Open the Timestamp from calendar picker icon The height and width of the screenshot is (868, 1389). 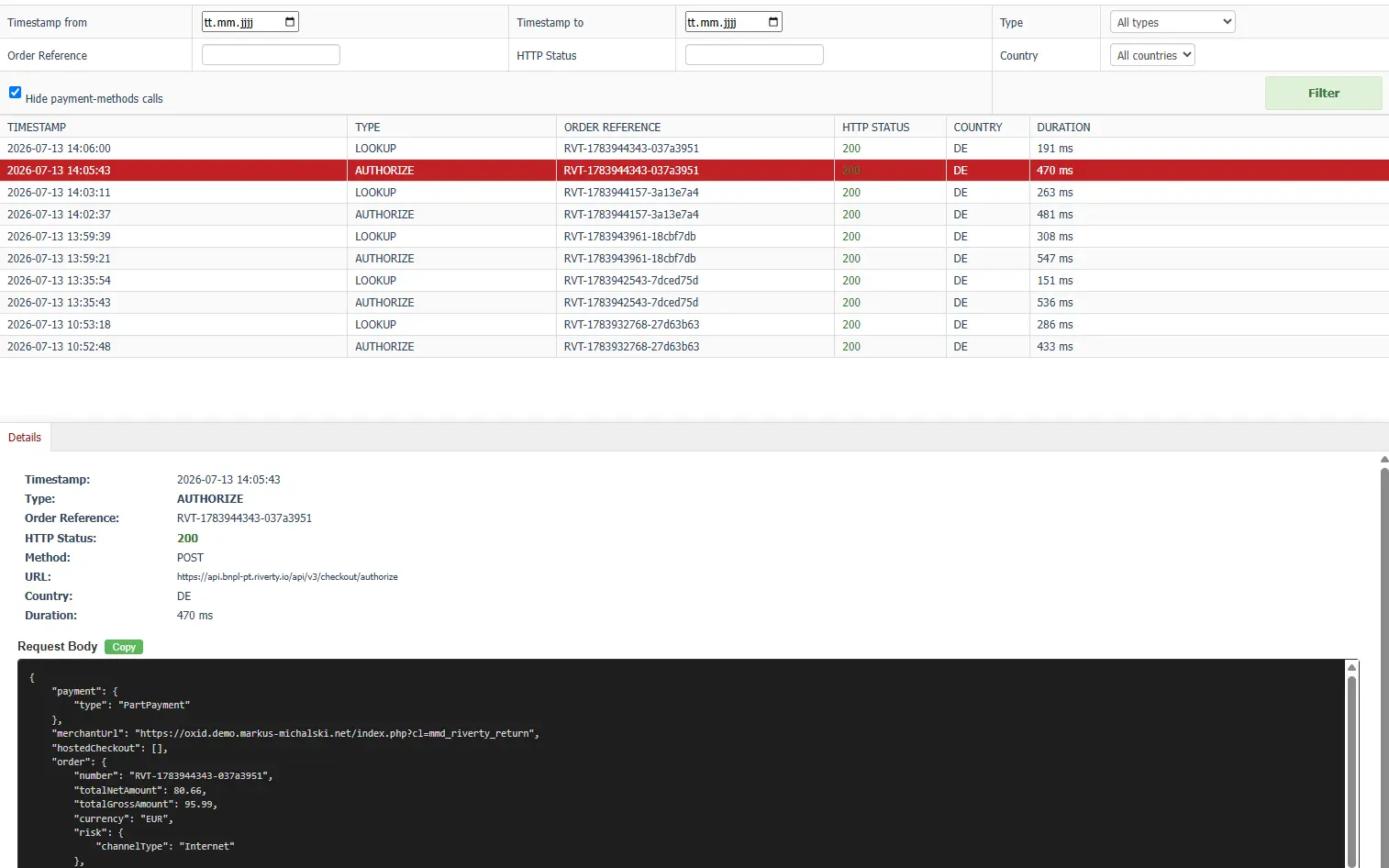(x=290, y=22)
